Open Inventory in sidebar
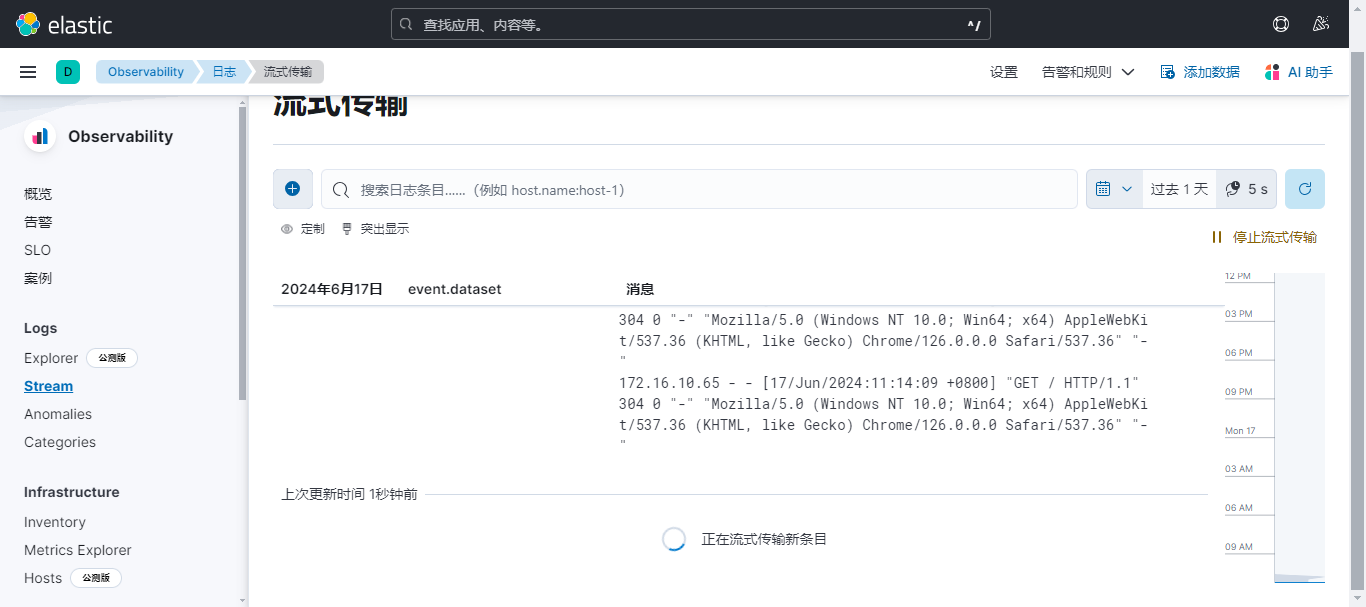1366x607 pixels. (x=55, y=522)
